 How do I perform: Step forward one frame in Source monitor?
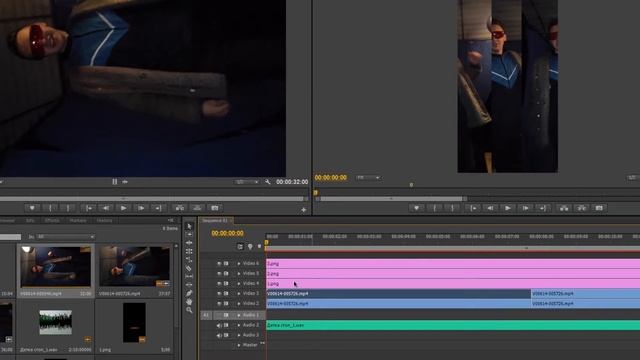coord(141,208)
